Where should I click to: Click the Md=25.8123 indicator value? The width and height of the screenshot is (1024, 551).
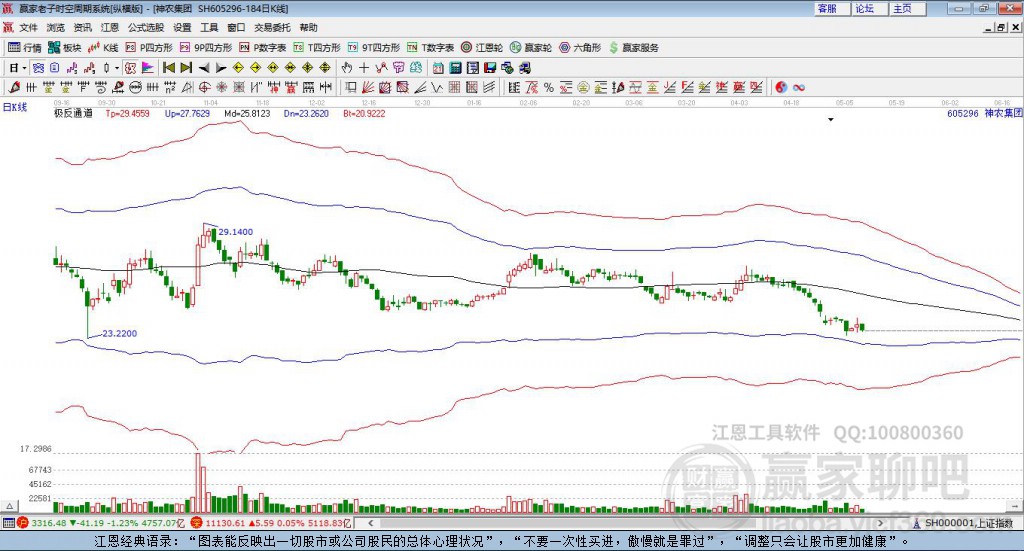(x=247, y=114)
